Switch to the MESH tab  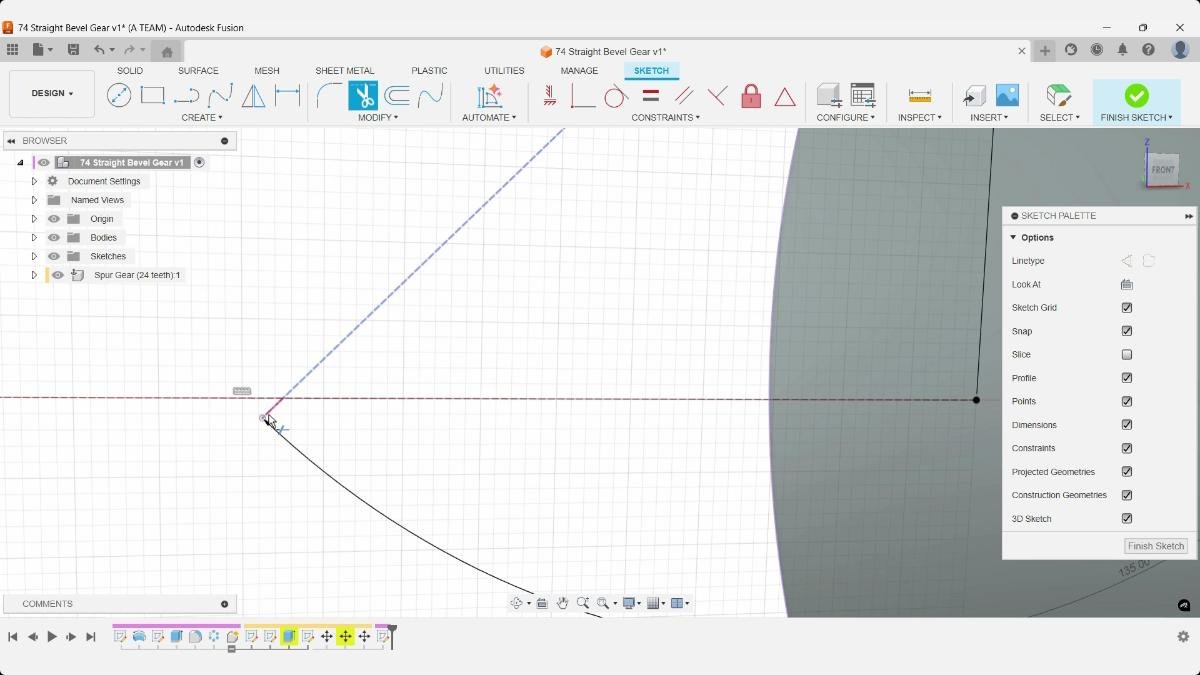point(267,71)
